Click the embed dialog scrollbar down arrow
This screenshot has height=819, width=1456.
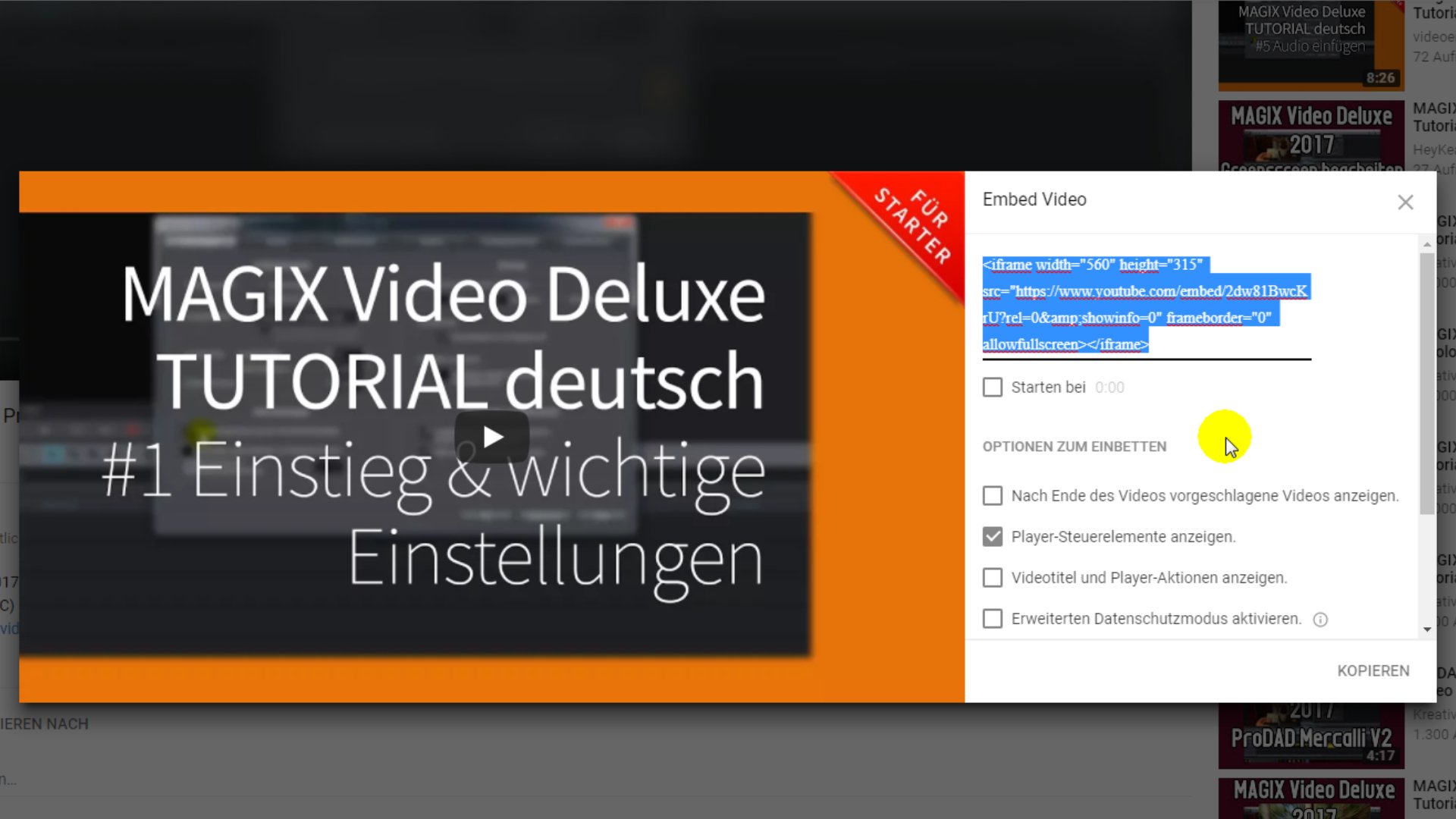point(1427,629)
